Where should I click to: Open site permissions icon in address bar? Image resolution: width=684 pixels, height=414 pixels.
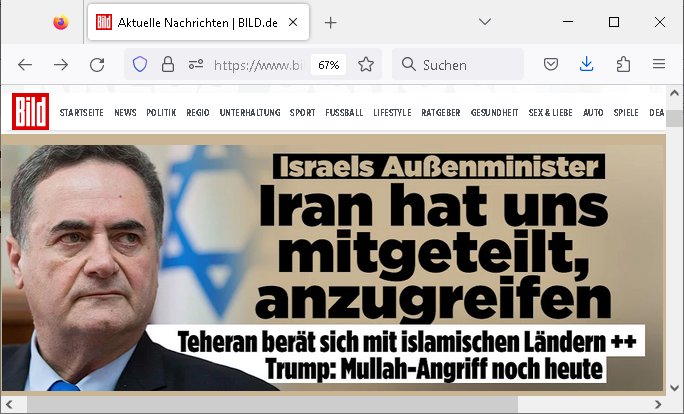[196, 65]
